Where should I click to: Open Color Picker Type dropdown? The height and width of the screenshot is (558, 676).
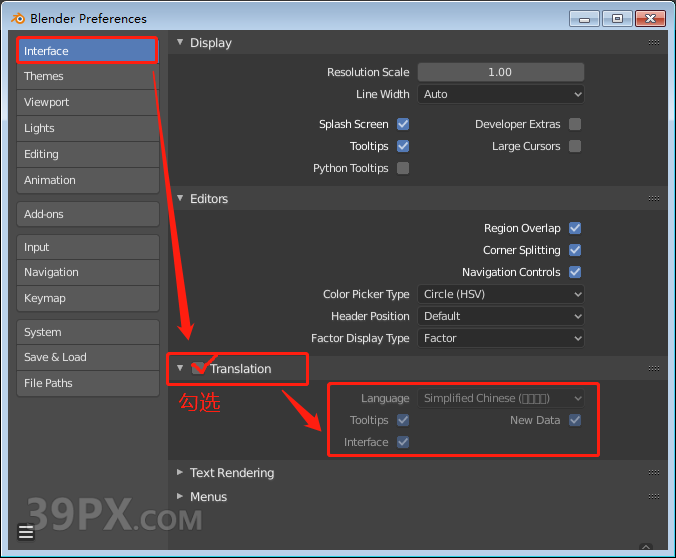pos(500,294)
